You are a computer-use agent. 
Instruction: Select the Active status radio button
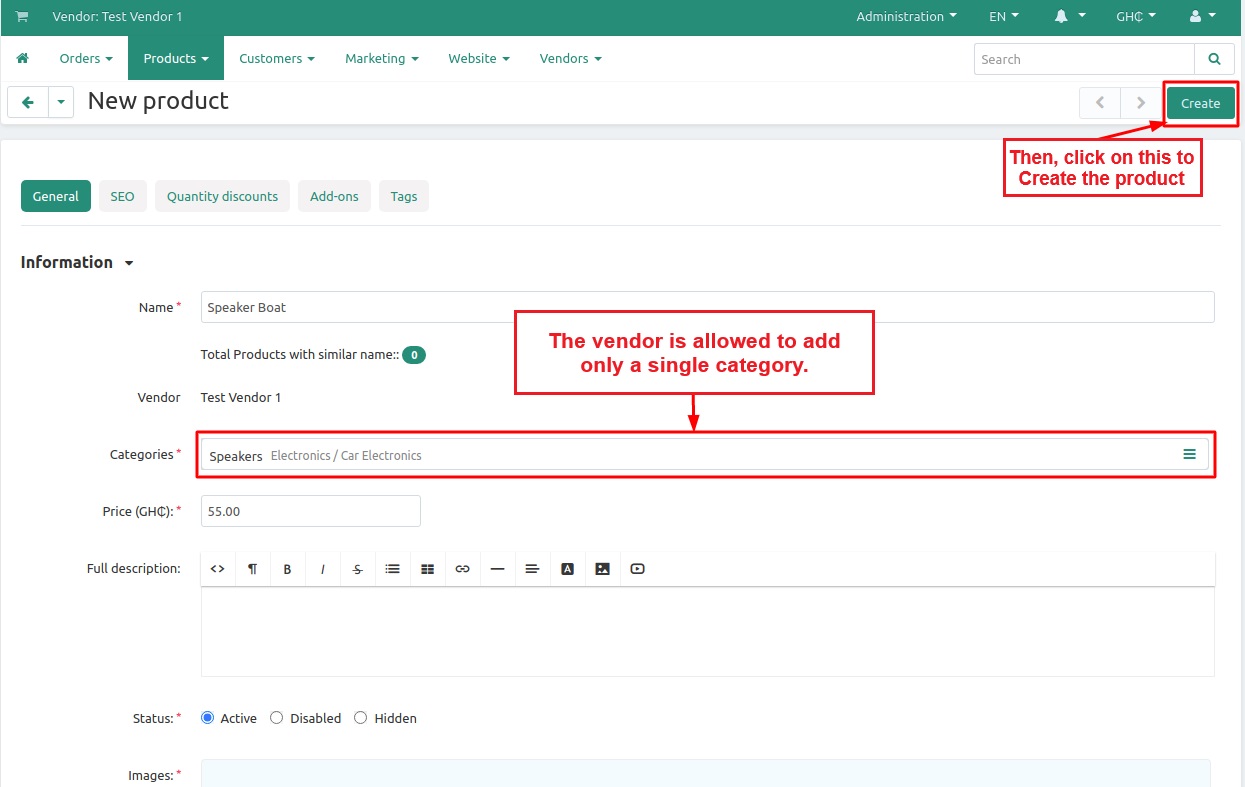[x=208, y=718]
